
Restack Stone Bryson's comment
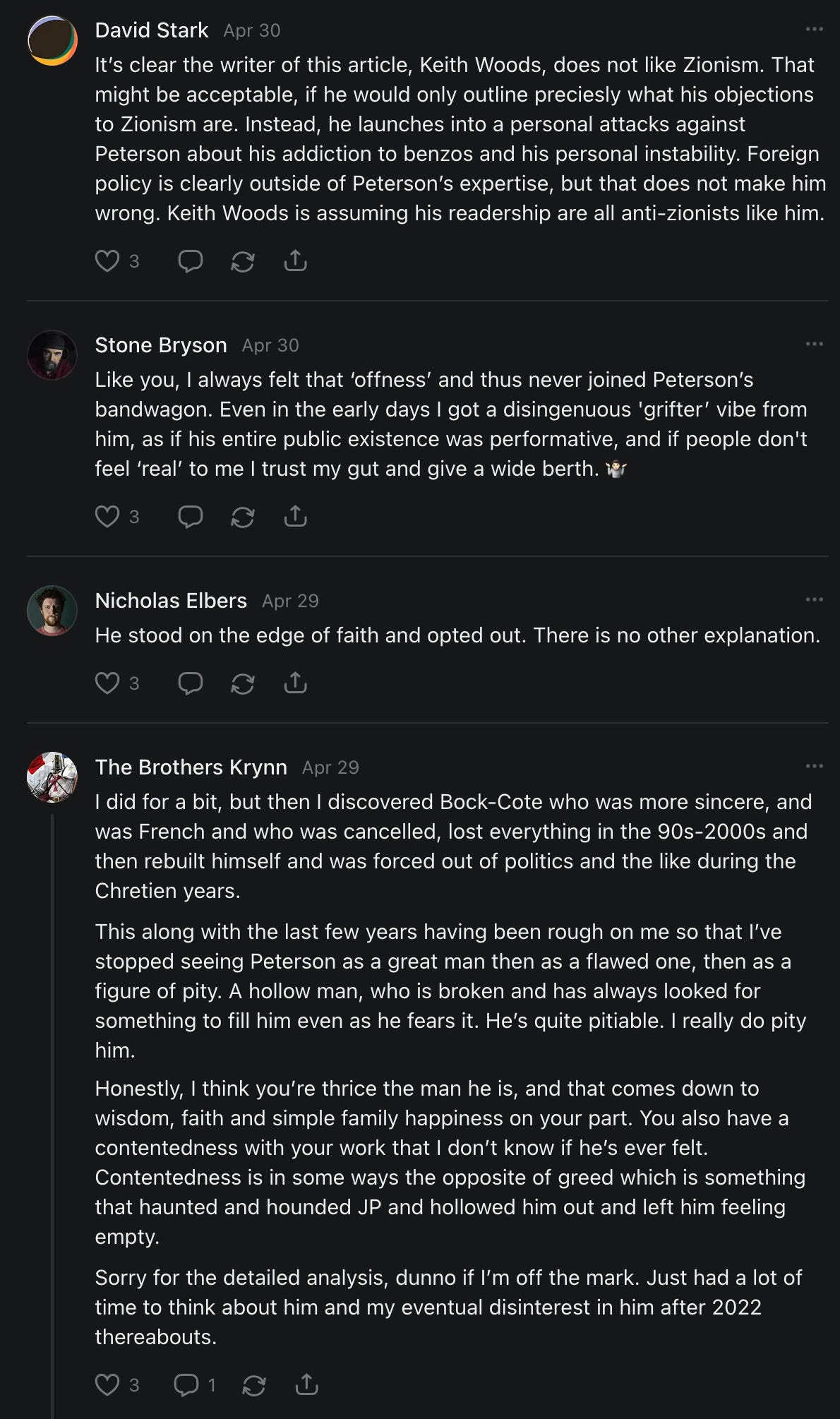[x=243, y=517]
